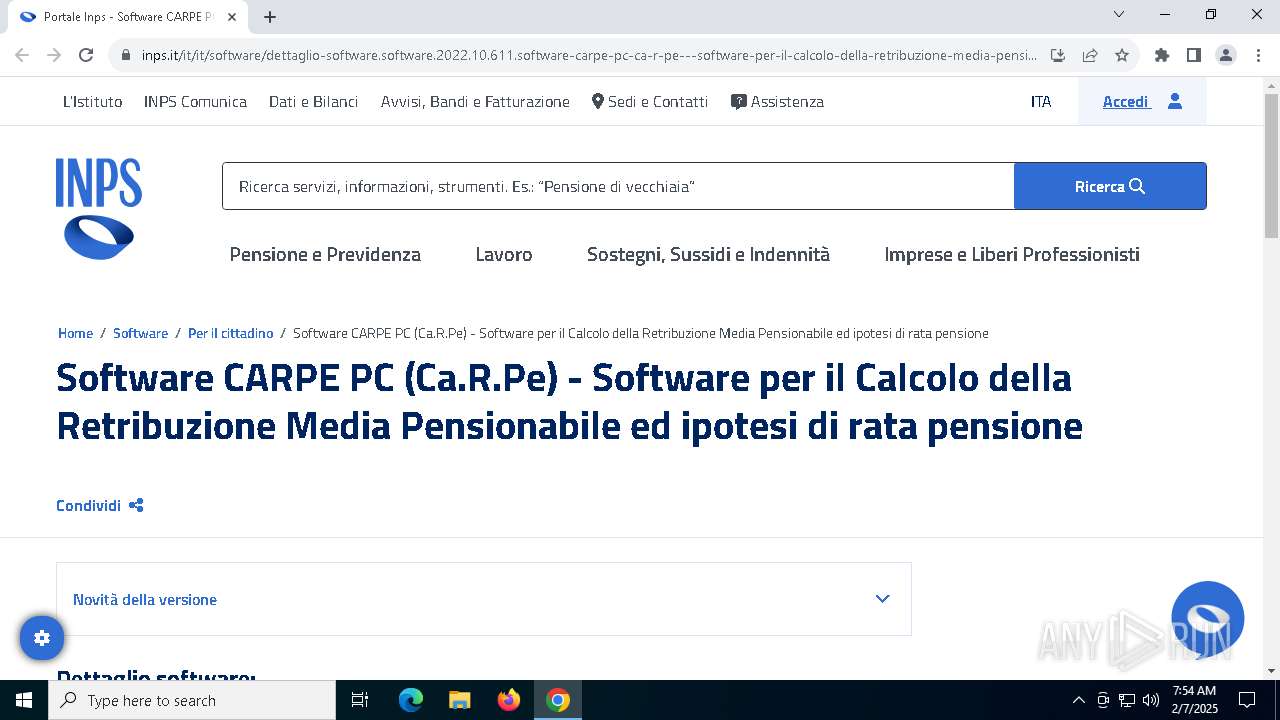Open the Chrome three-dot menu
1280x720 pixels.
pyautogui.click(x=1258, y=55)
